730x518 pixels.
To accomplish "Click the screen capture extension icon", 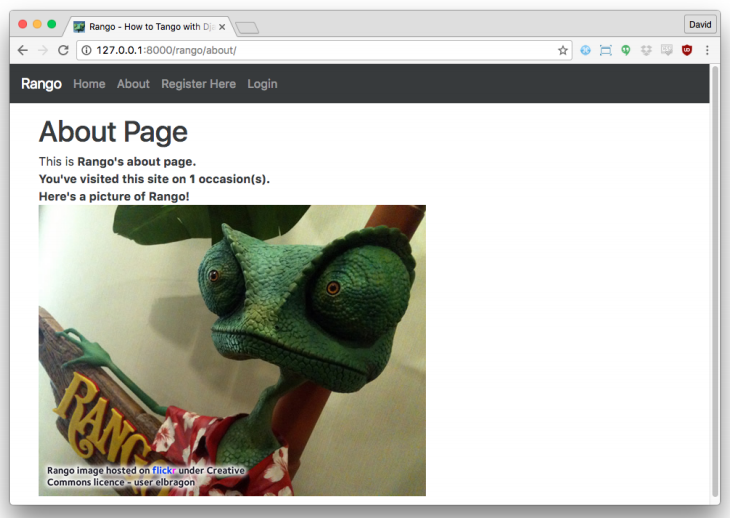I will point(606,50).
